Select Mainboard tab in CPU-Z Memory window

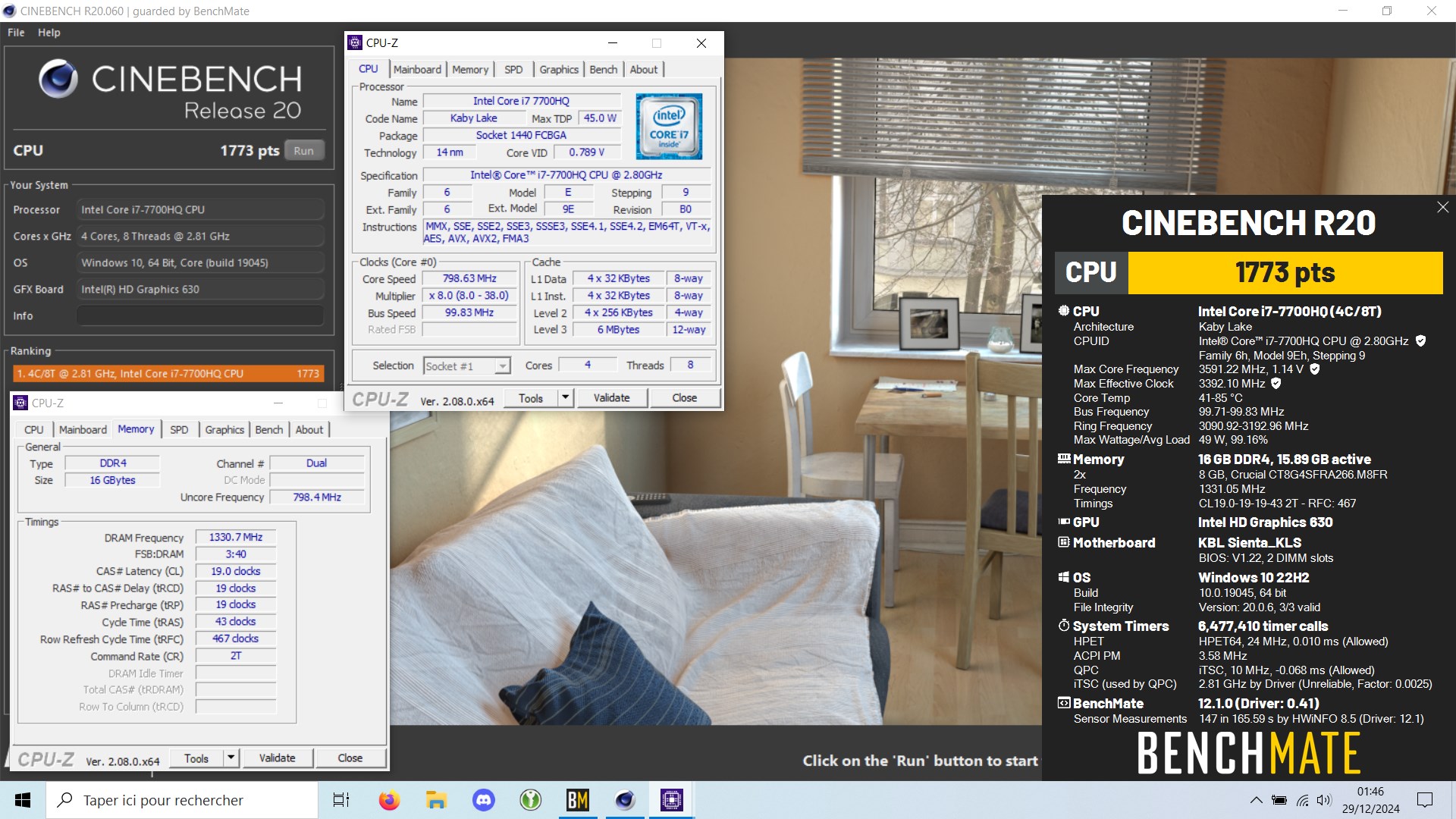(x=83, y=429)
